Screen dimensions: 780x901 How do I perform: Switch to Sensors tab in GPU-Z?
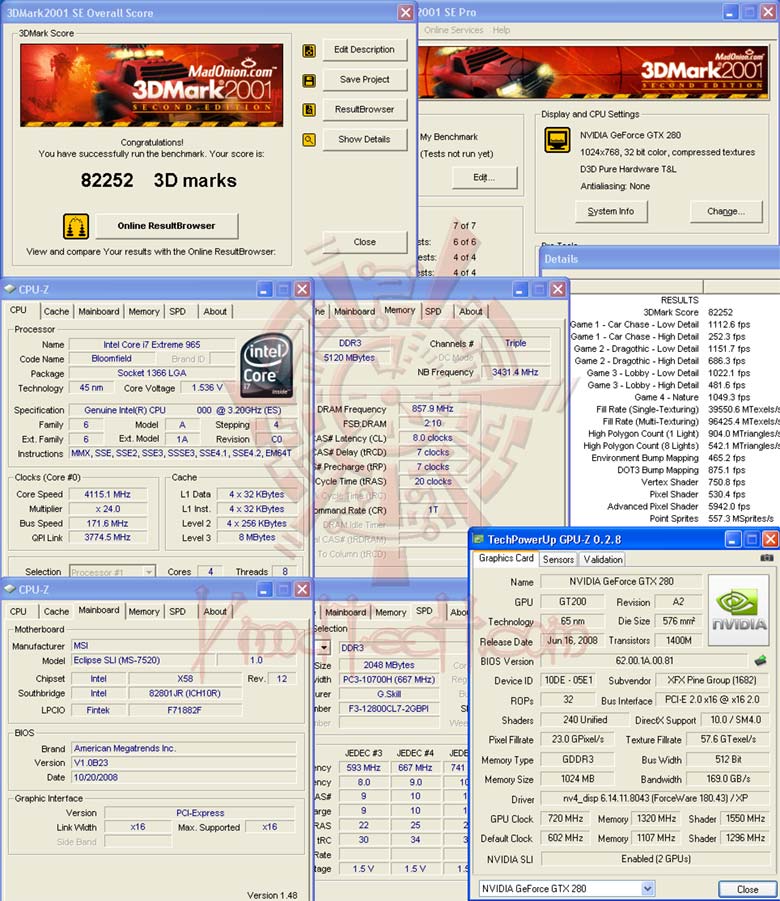pyautogui.click(x=558, y=559)
